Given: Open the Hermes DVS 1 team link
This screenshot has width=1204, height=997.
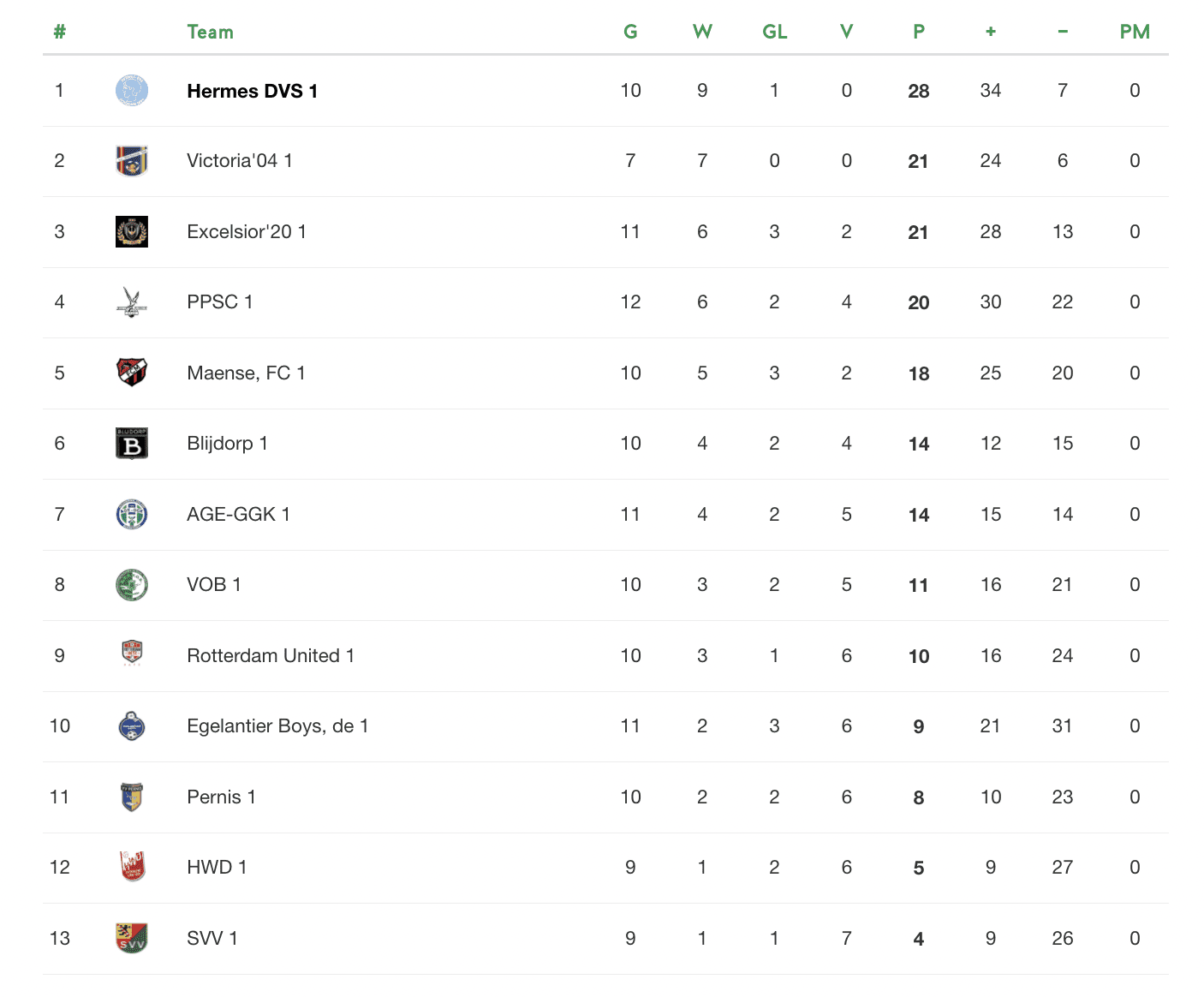Looking at the screenshot, I should (x=253, y=91).
